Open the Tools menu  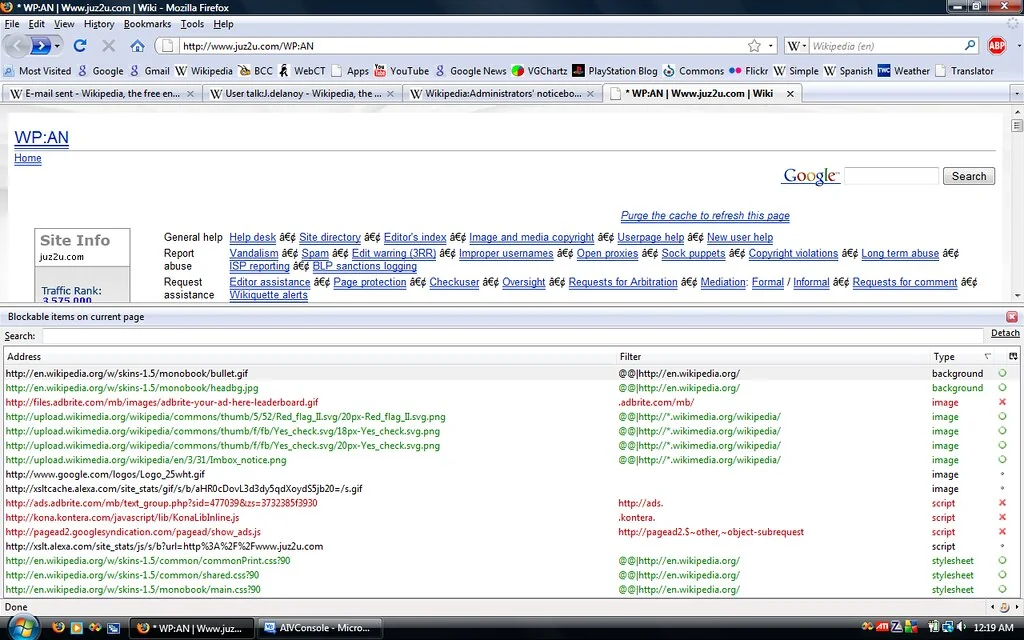point(192,24)
